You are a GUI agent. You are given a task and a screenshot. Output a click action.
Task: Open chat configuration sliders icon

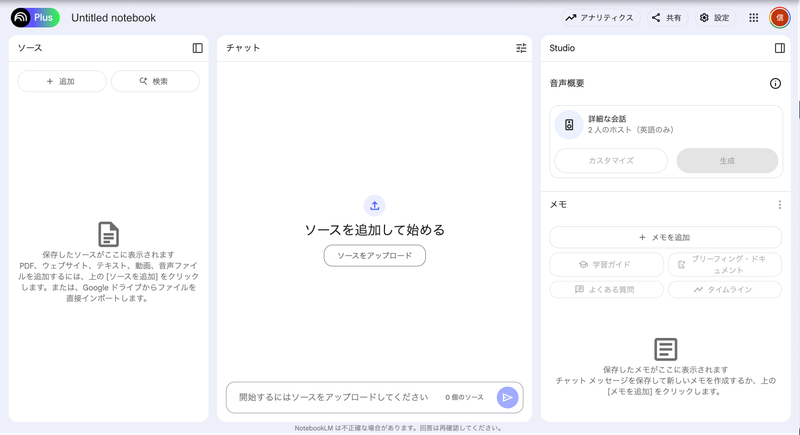[521, 48]
